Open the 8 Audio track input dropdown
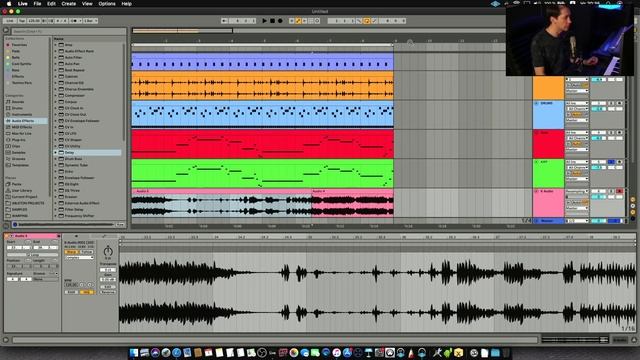Screen dimensions: 640x360 [x=577, y=191]
